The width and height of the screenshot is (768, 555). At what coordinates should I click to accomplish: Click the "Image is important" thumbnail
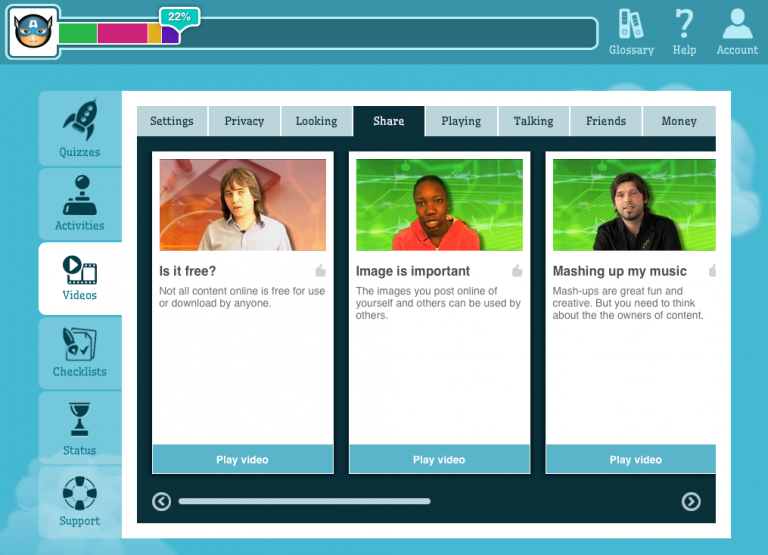pos(439,205)
